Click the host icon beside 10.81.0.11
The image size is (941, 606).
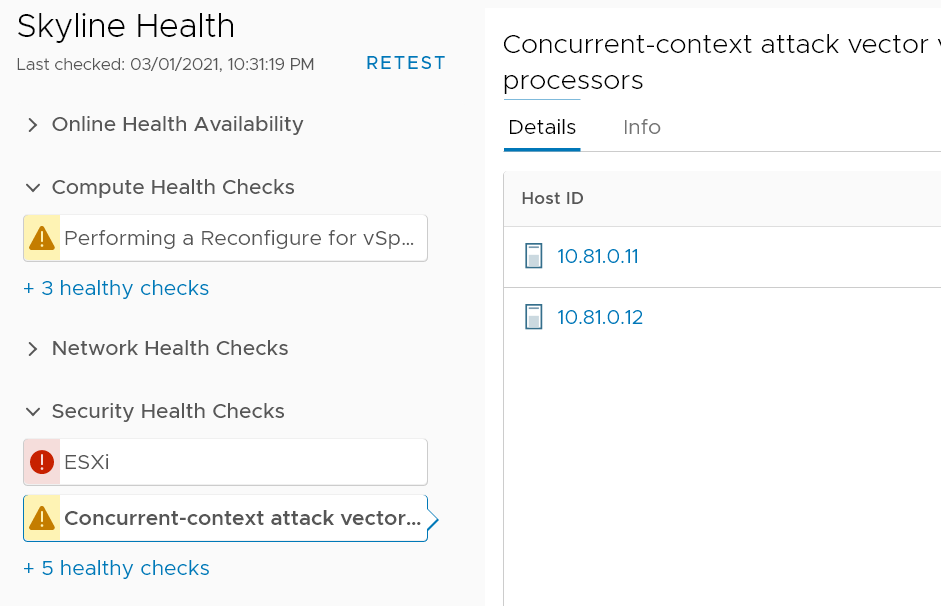(534, 256)
